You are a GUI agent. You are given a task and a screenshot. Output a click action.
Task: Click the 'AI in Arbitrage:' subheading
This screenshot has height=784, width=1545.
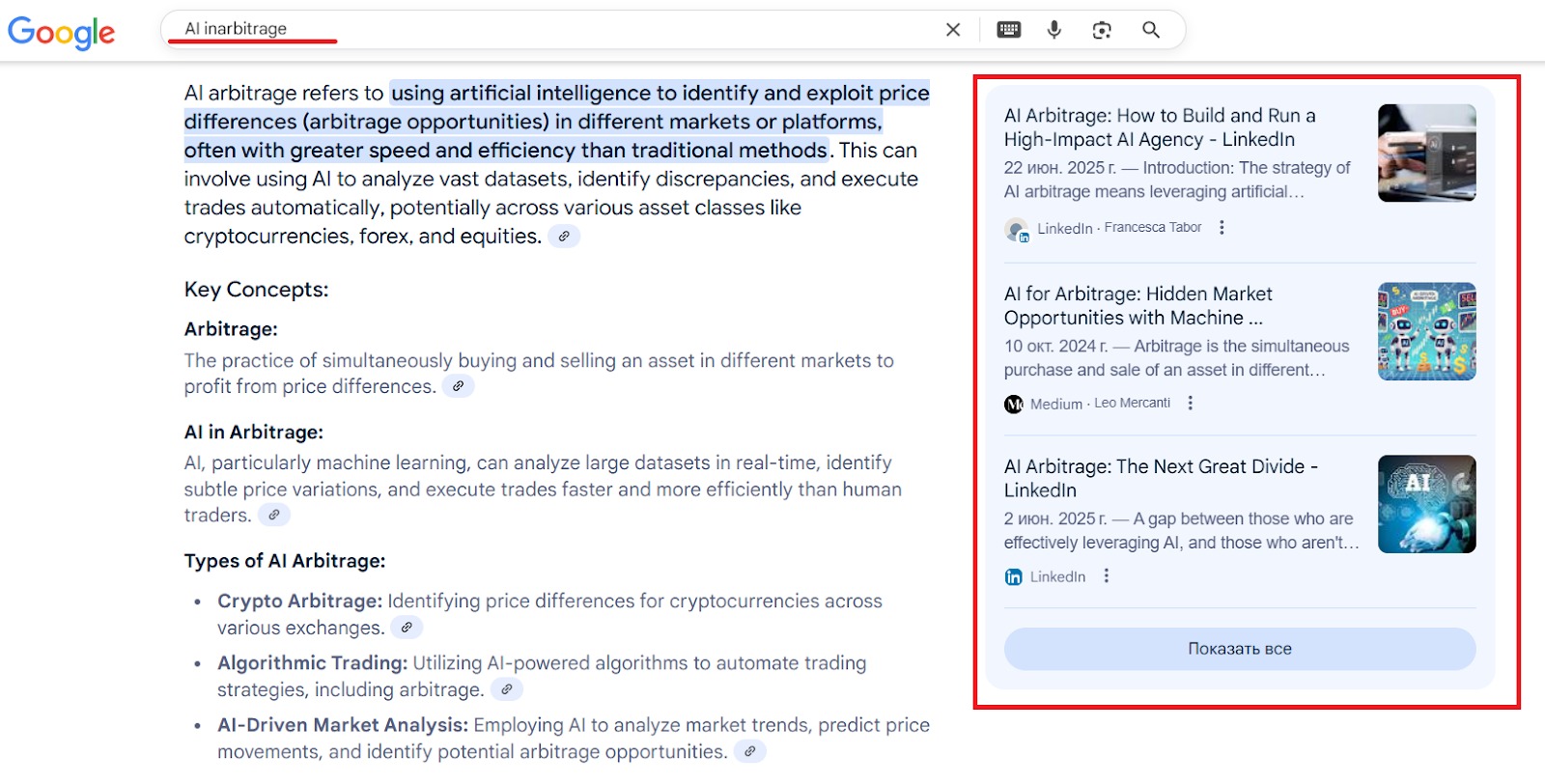254,433
